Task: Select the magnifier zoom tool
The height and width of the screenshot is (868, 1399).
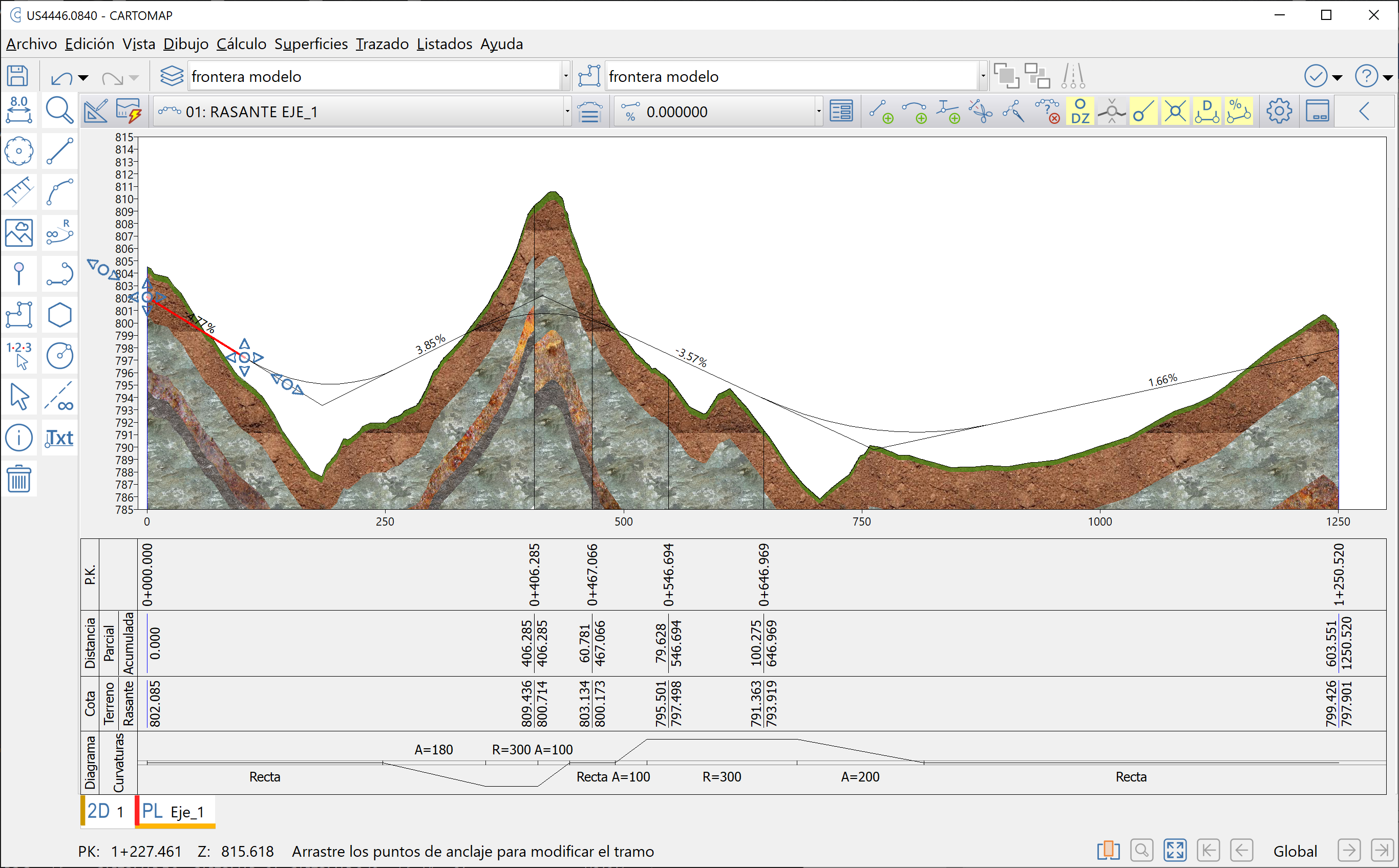Action: pos(59,111)
